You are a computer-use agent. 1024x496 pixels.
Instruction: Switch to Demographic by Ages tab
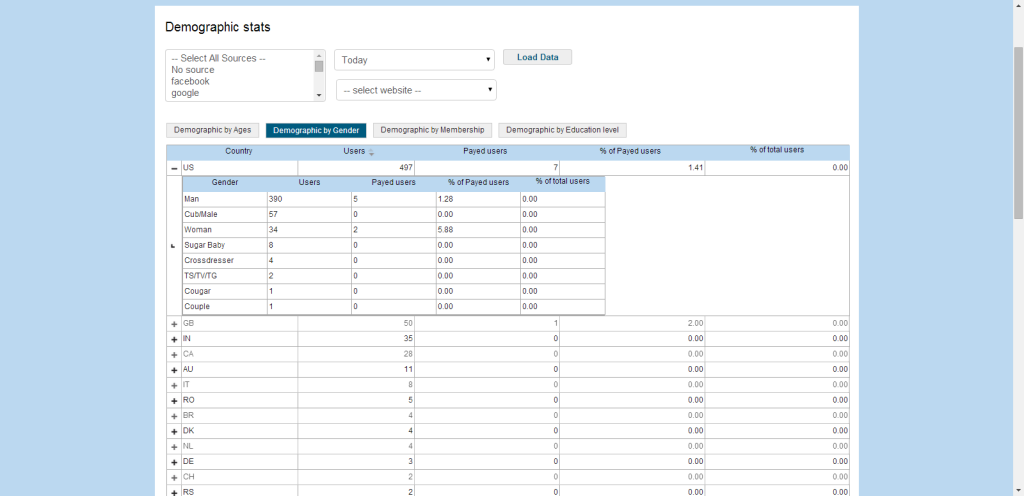[x=213, y=130]
